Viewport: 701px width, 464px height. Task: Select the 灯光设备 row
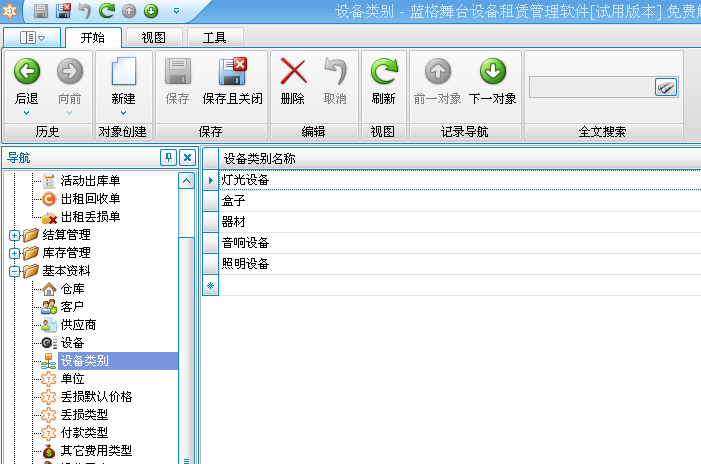460,180
